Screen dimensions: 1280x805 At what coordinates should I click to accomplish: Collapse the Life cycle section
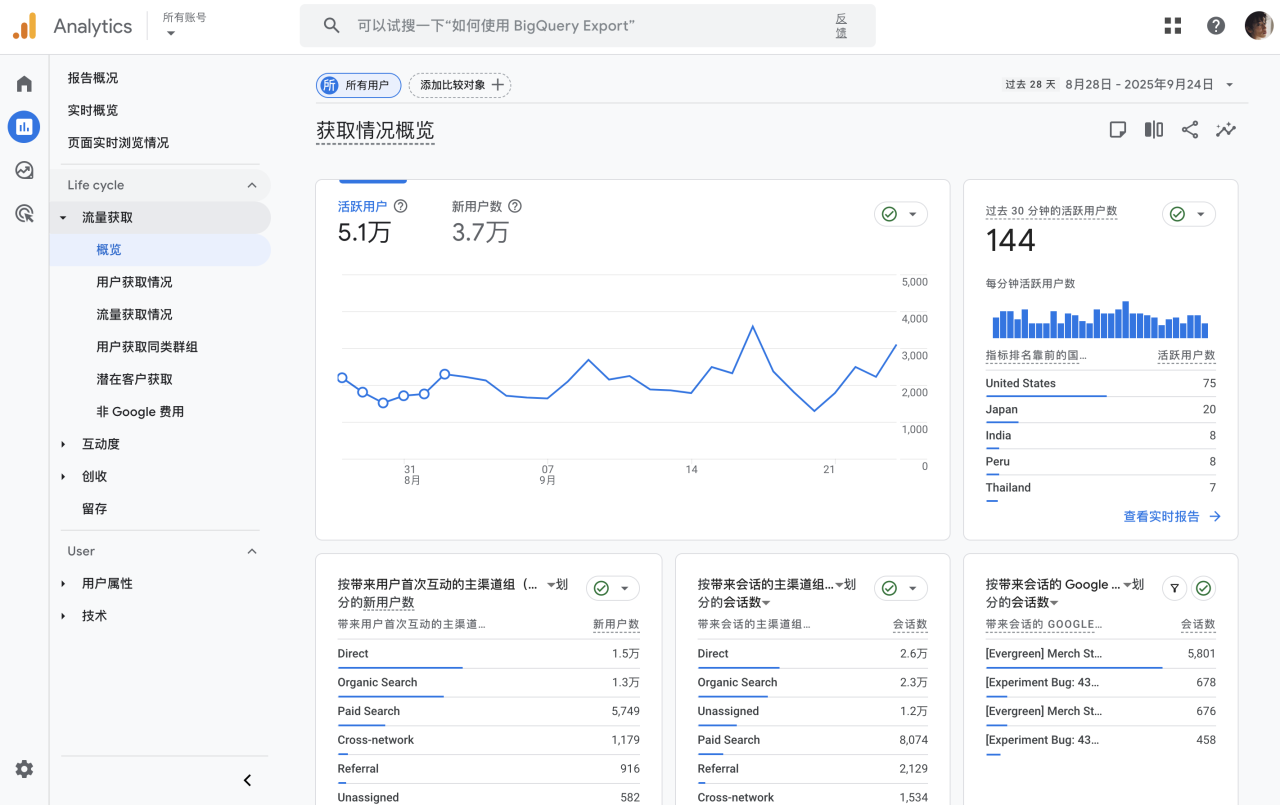pyautogui.click(x=252, y=185)
